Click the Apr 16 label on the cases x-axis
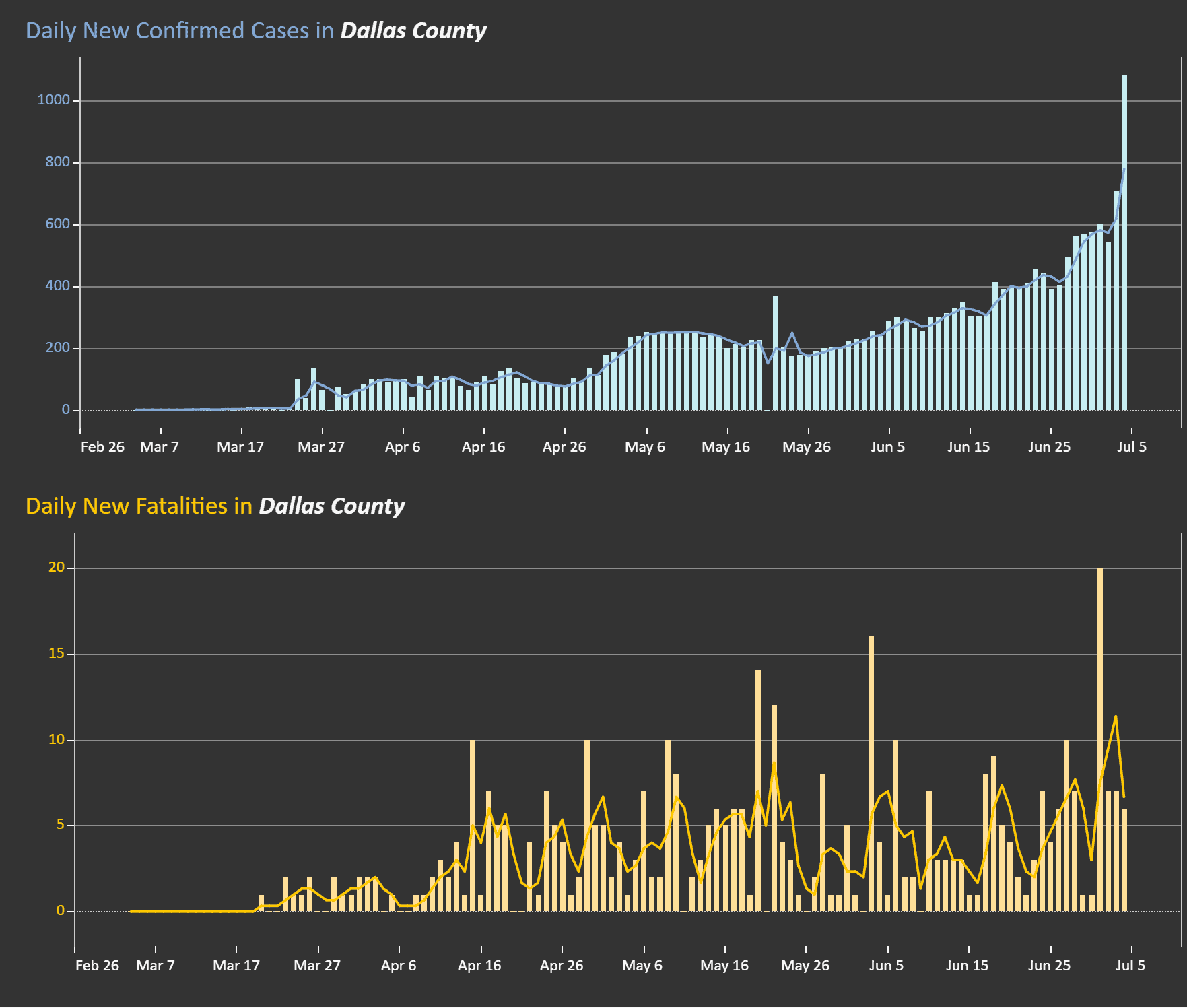 coord(483,447)
